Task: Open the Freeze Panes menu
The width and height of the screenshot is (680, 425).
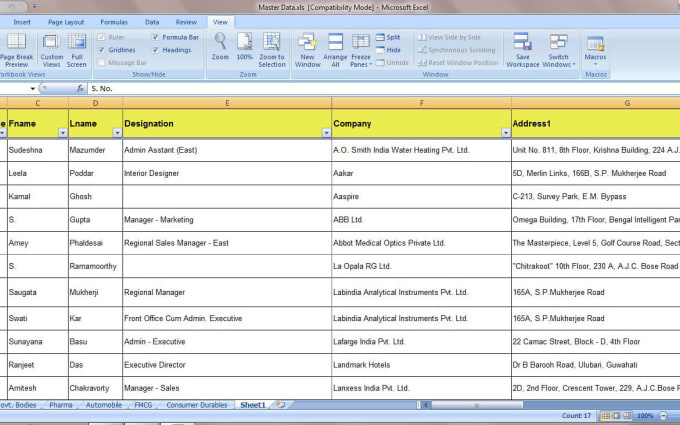Action: tap(361, 50)
